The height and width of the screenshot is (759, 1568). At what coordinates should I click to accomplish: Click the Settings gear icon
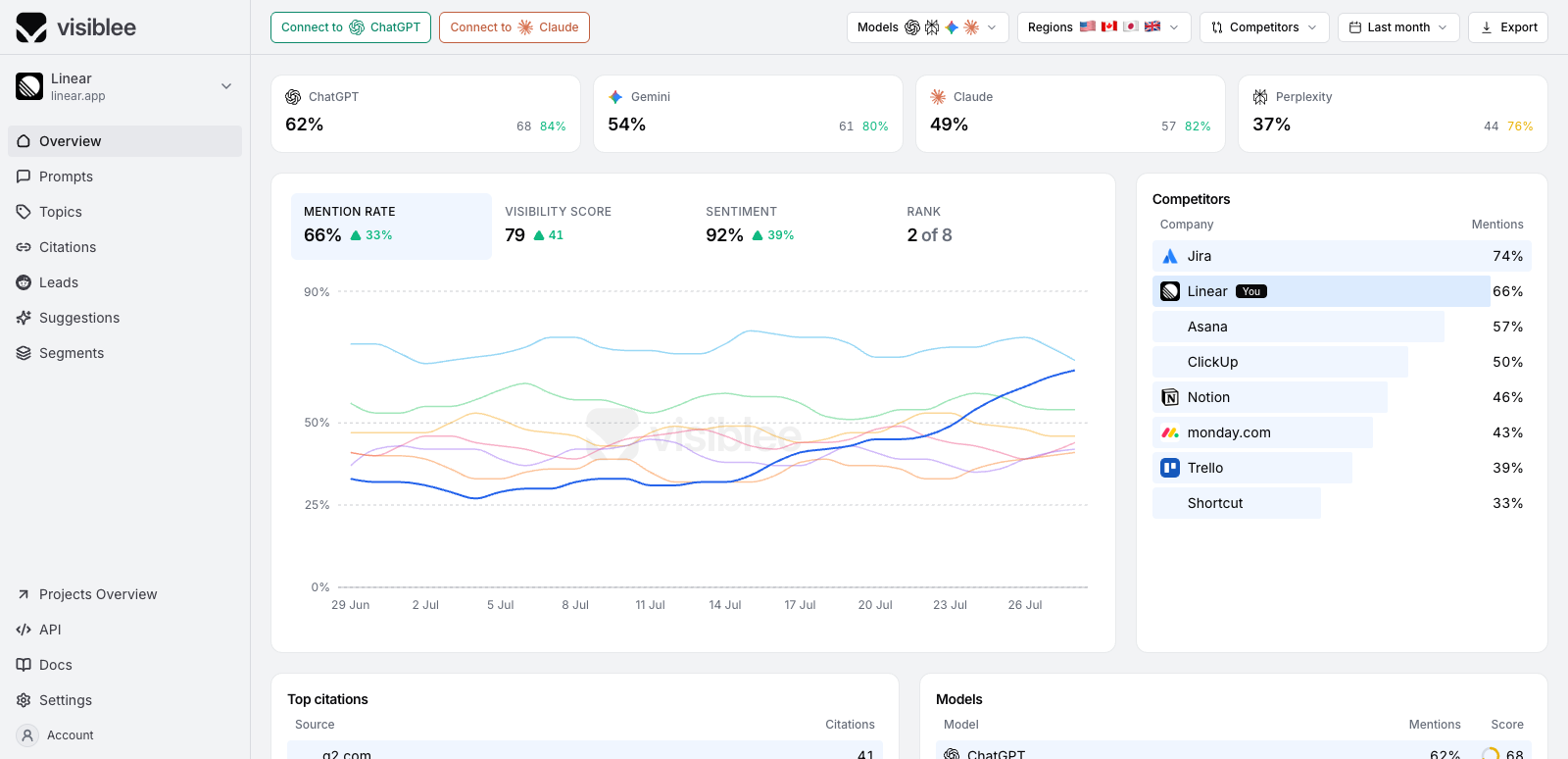(x=24, y=700)
